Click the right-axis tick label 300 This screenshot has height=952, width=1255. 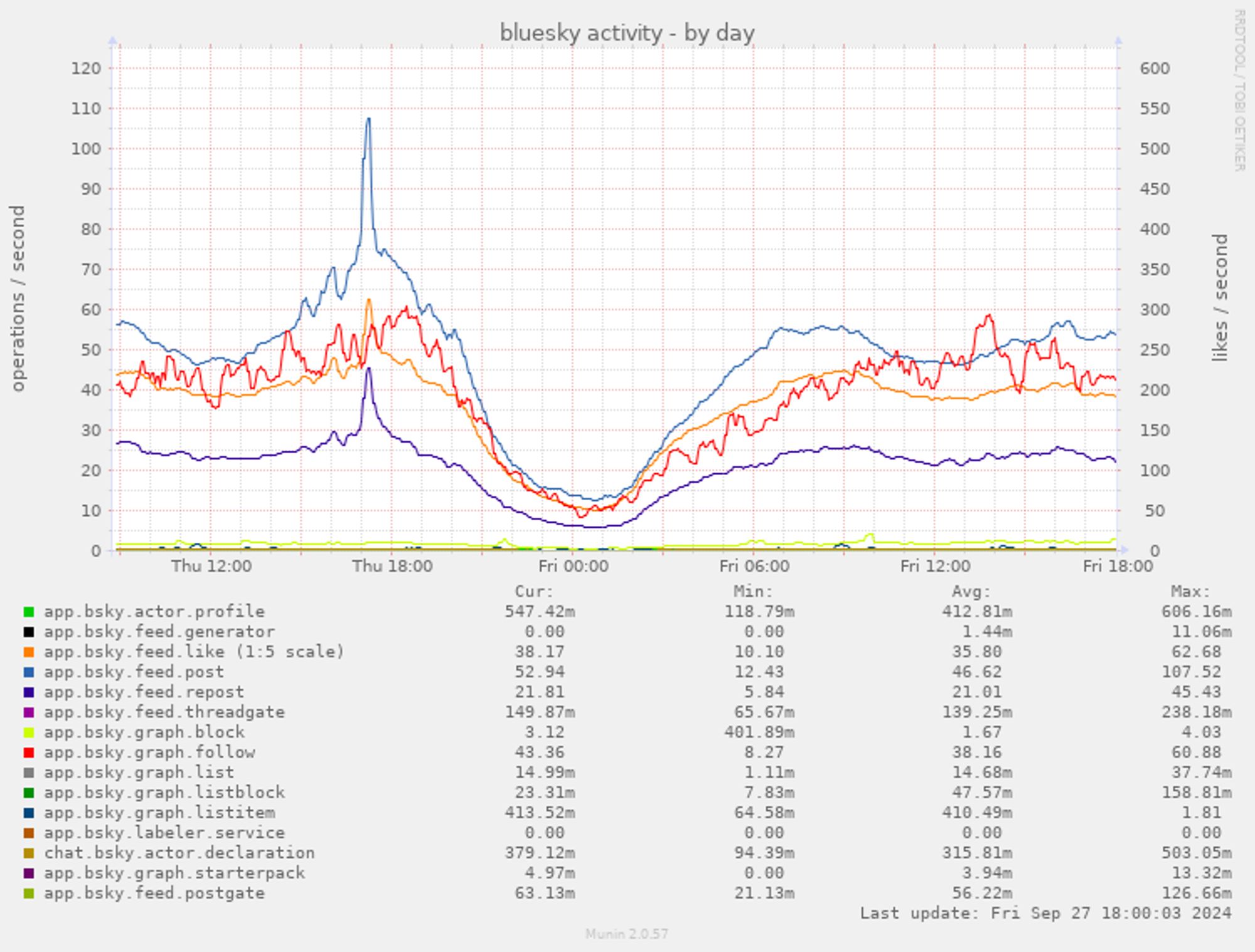click(x=1155, y=309)
